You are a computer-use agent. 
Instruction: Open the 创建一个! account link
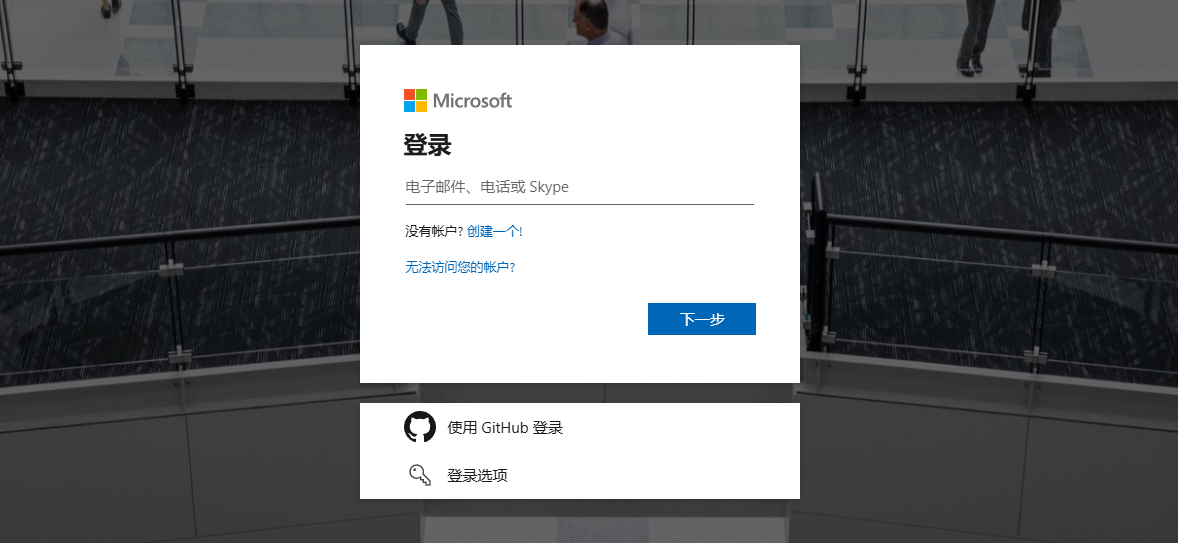[494, 231]
